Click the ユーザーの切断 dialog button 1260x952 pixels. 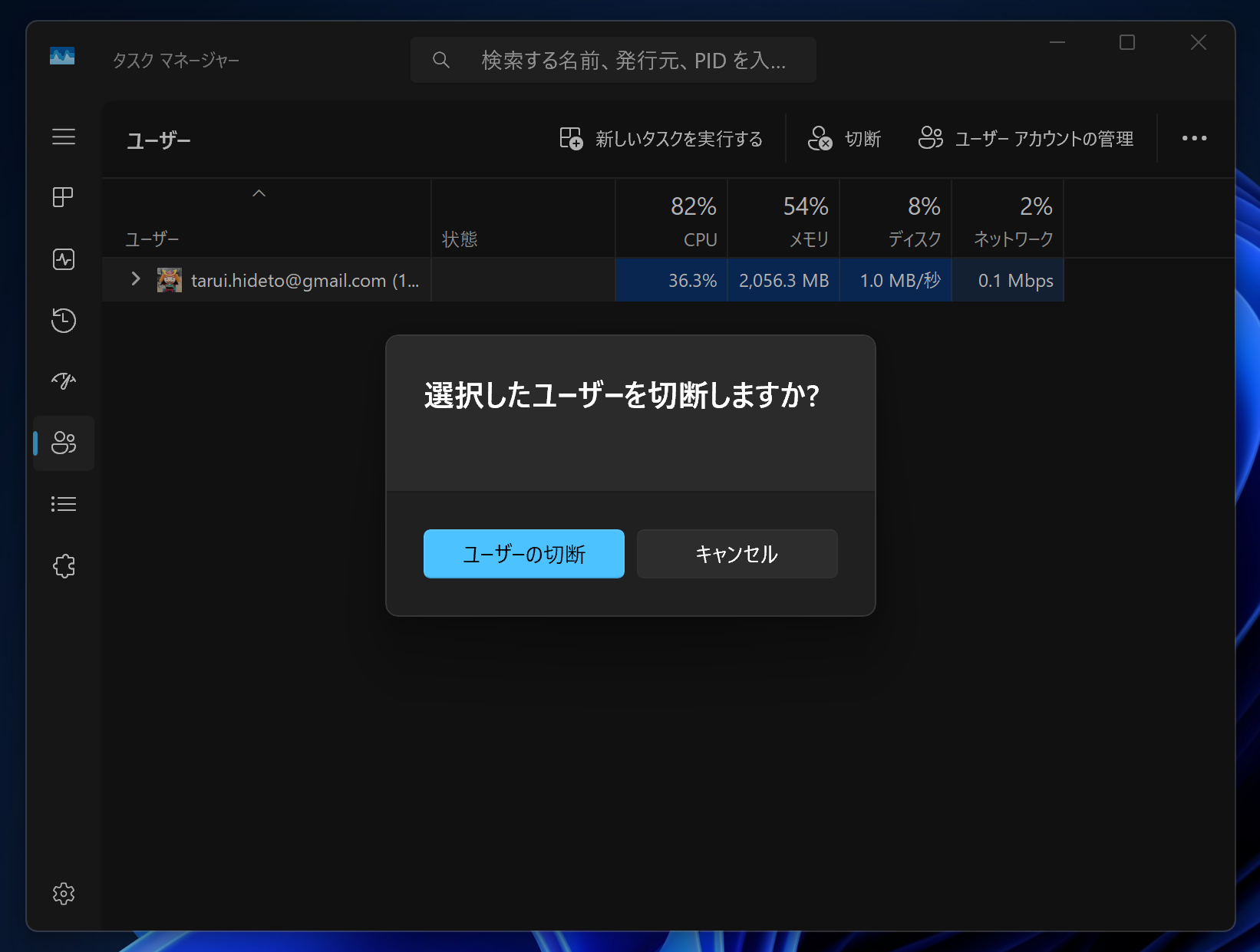(523, 553)
